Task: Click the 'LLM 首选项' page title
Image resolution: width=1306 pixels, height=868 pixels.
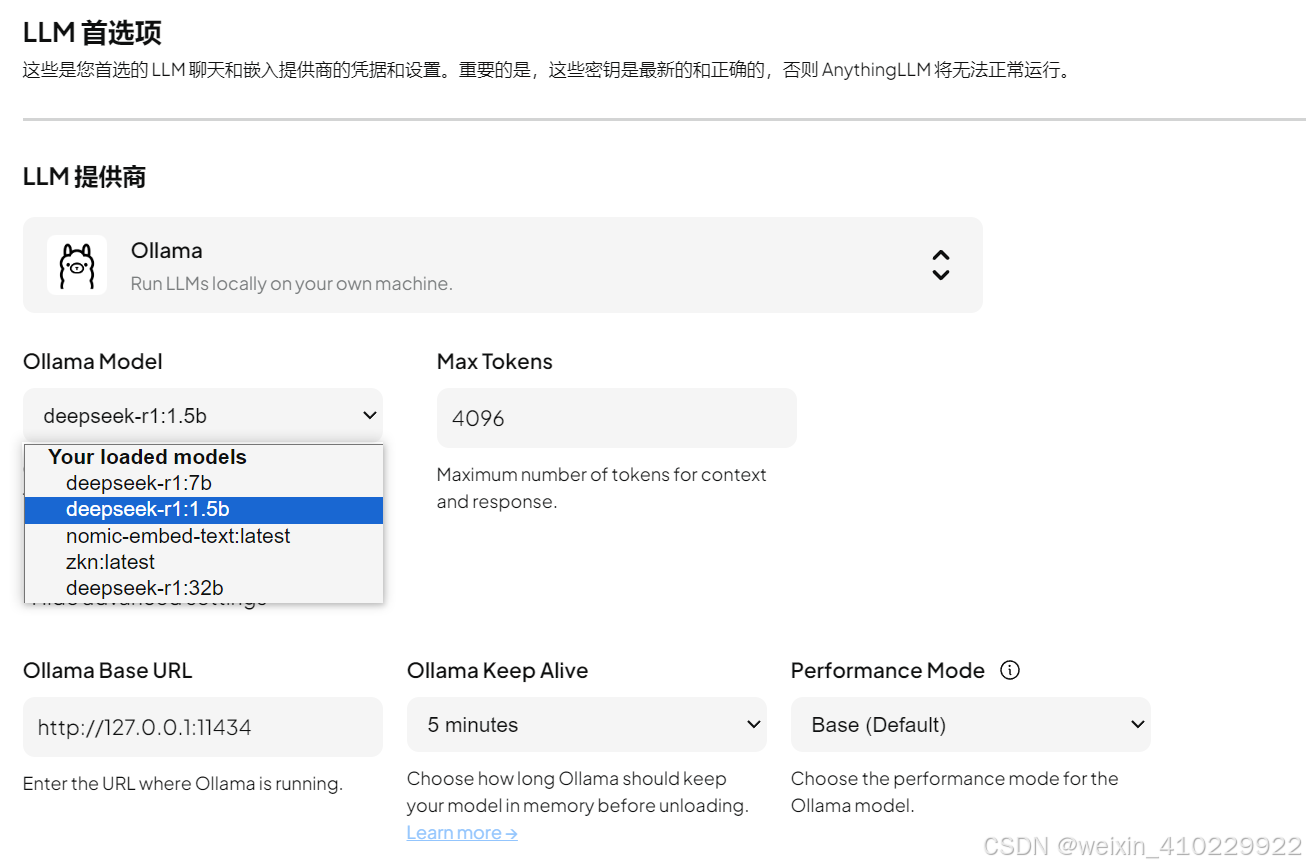Action: [92, 32]
